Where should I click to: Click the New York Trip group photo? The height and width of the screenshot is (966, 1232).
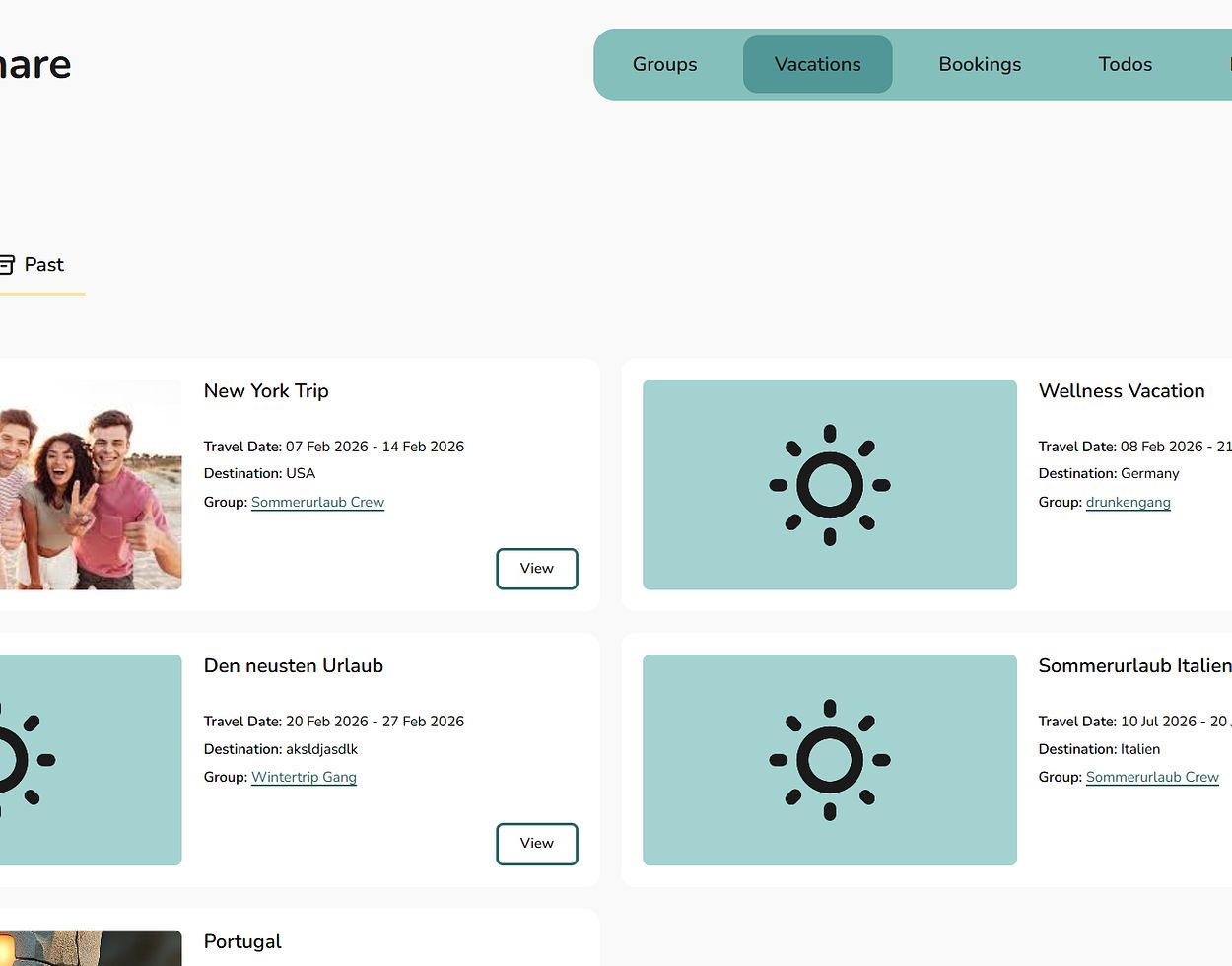click(x=89, y=485)
